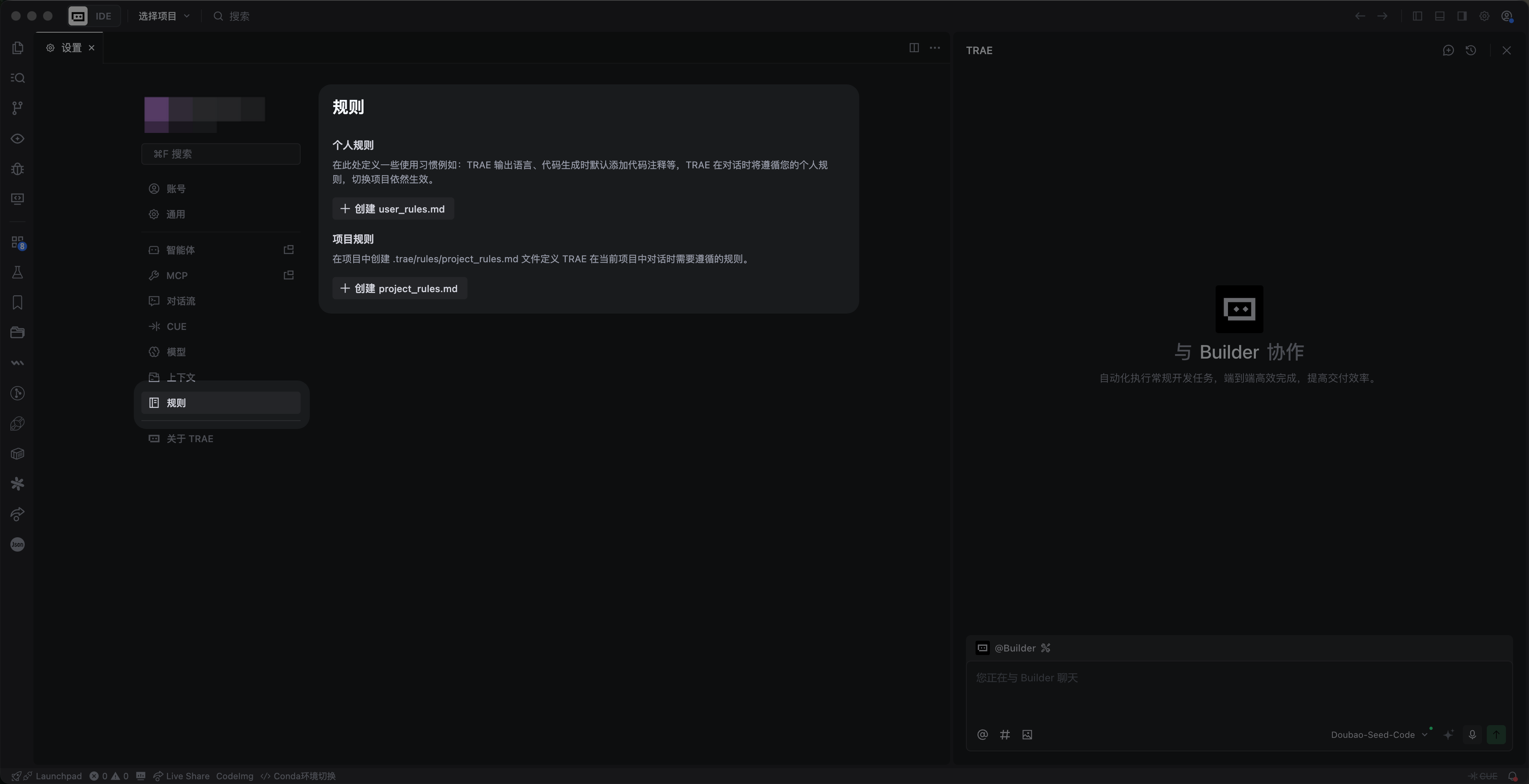
Task: Open the 模型 settings section
Action: click(x=176, y=352)
